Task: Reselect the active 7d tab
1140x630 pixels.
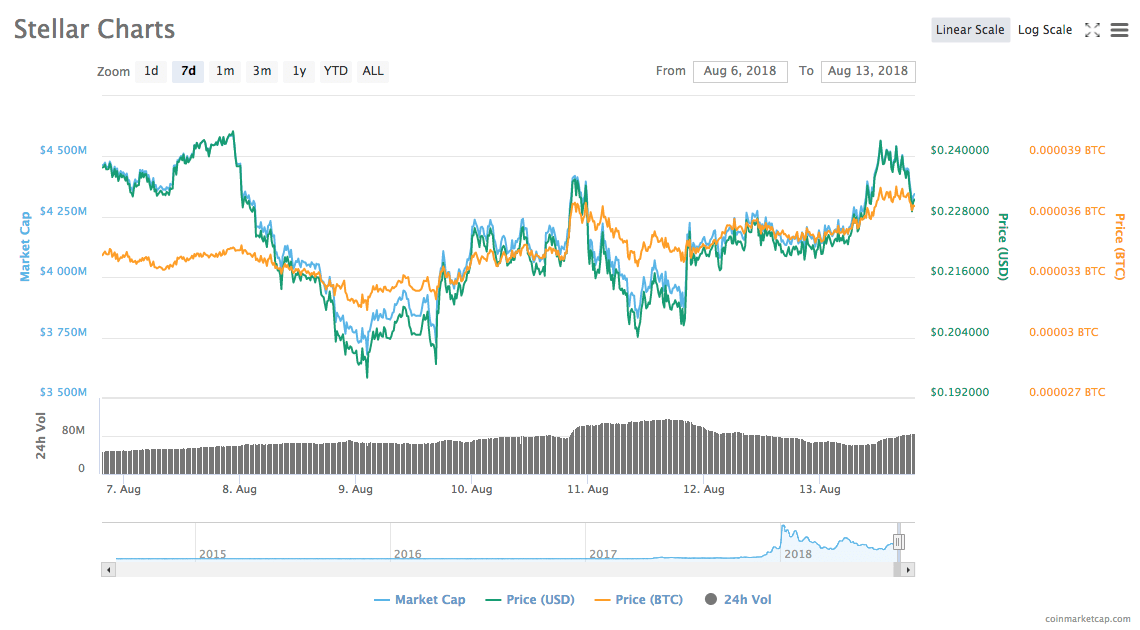Action: [187, 71]
